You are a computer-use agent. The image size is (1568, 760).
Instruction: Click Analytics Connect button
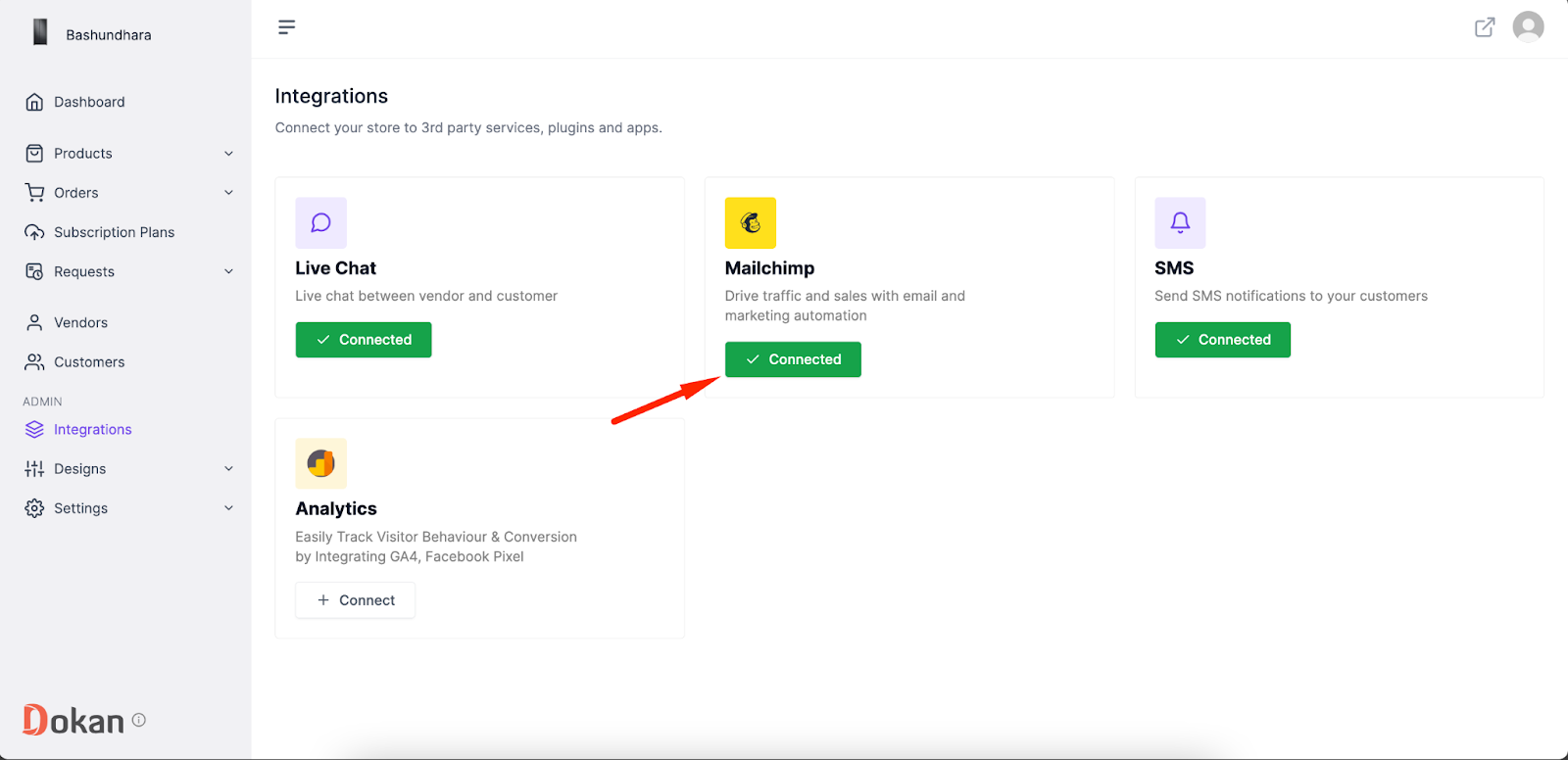[x=355, y=600]
